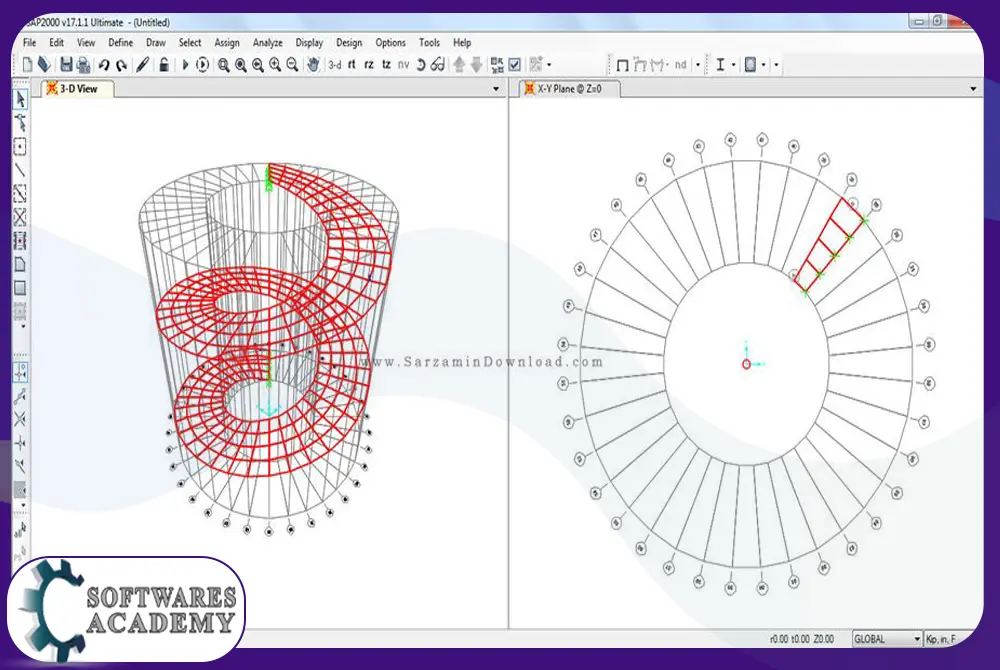Toggle the Perspective glasses icon
Viewport: 1000px width, 670px height.
pos(438,64)
